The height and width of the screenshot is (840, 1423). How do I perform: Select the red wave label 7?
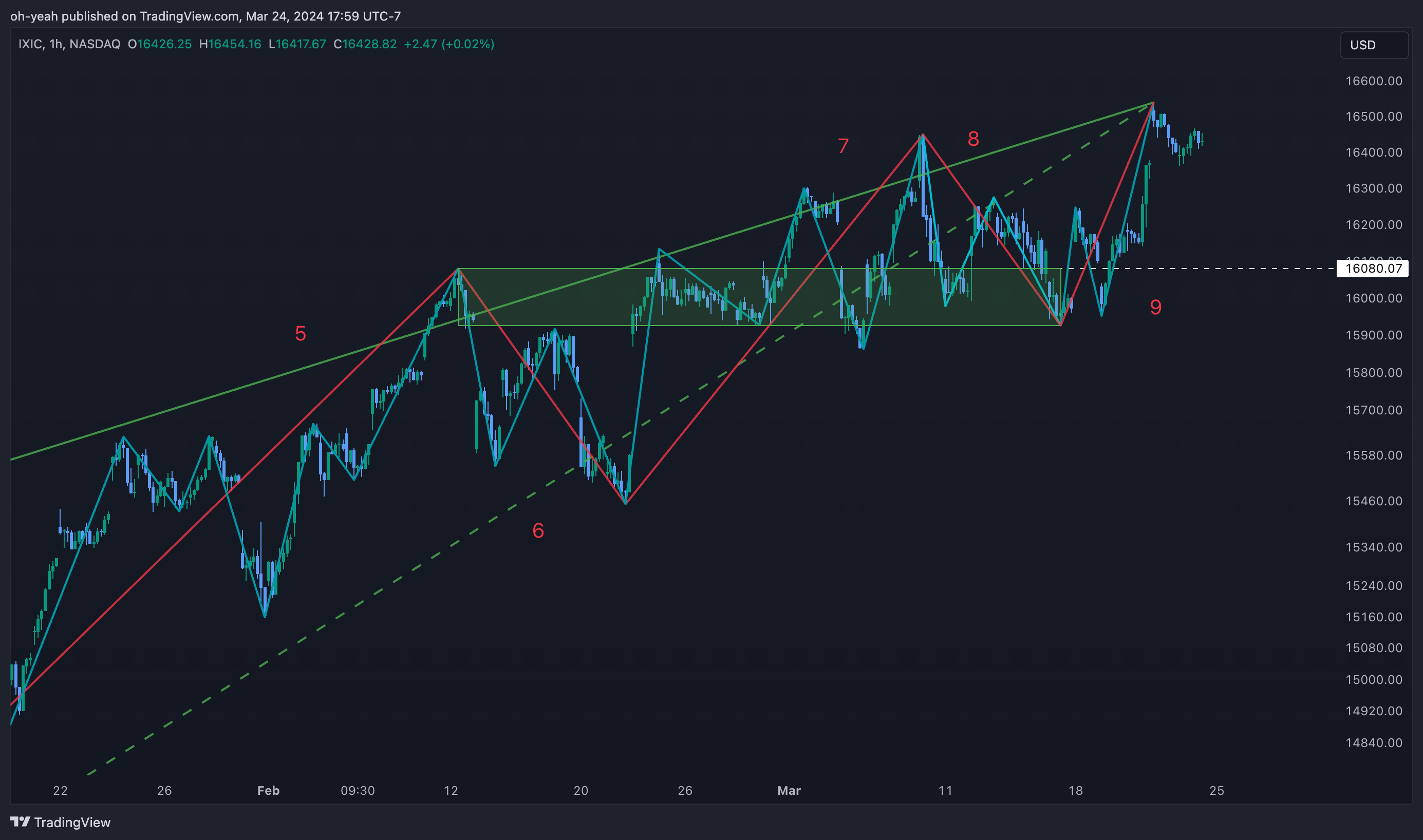[842, 146]
